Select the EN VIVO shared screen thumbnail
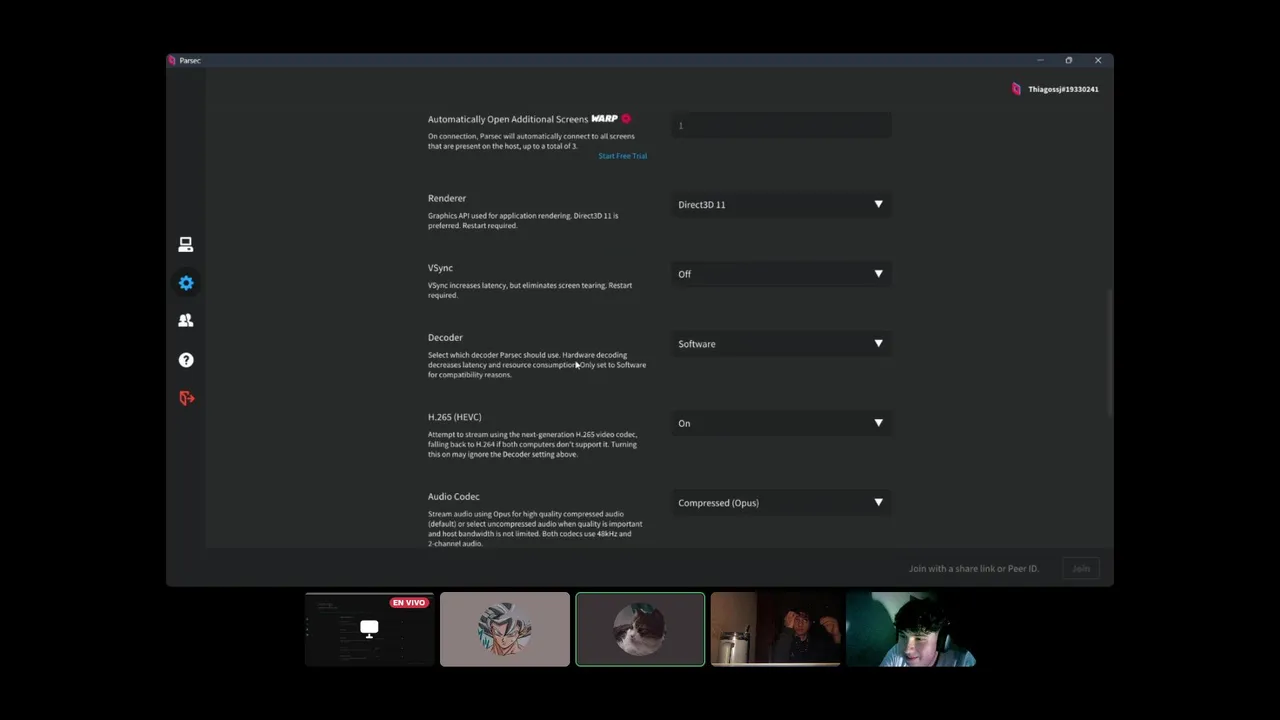Screen dimensions: 1280x720 point(369,629)
